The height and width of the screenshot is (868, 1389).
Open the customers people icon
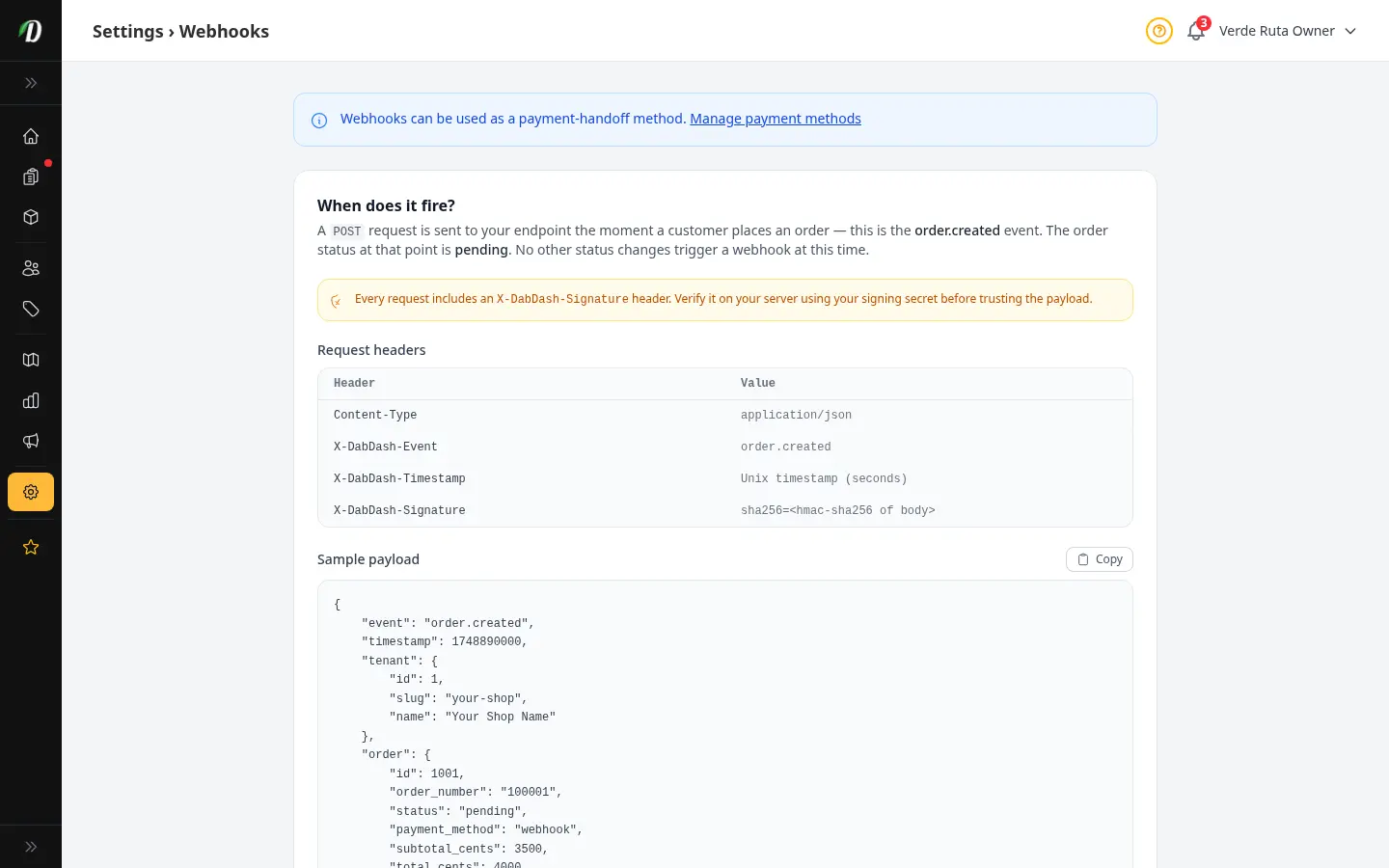tap(31, 268)
